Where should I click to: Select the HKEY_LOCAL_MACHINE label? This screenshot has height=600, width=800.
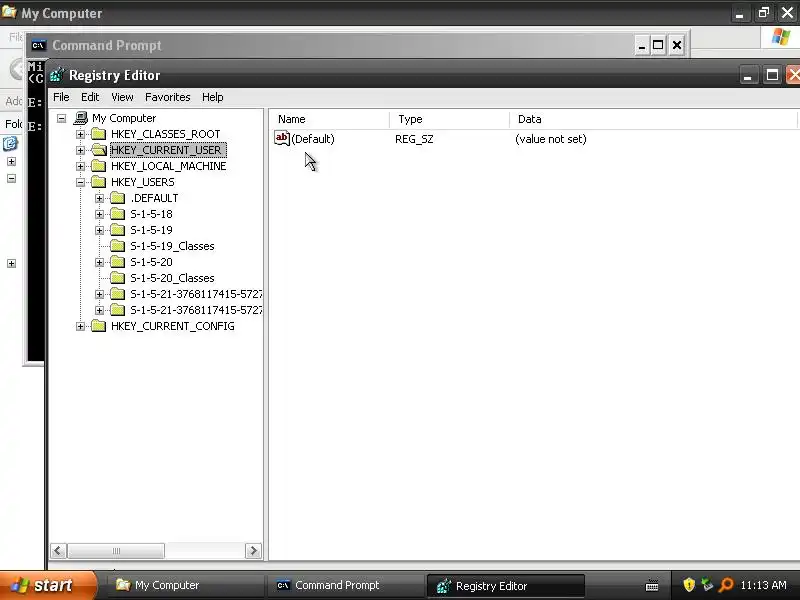pos(168,166)
